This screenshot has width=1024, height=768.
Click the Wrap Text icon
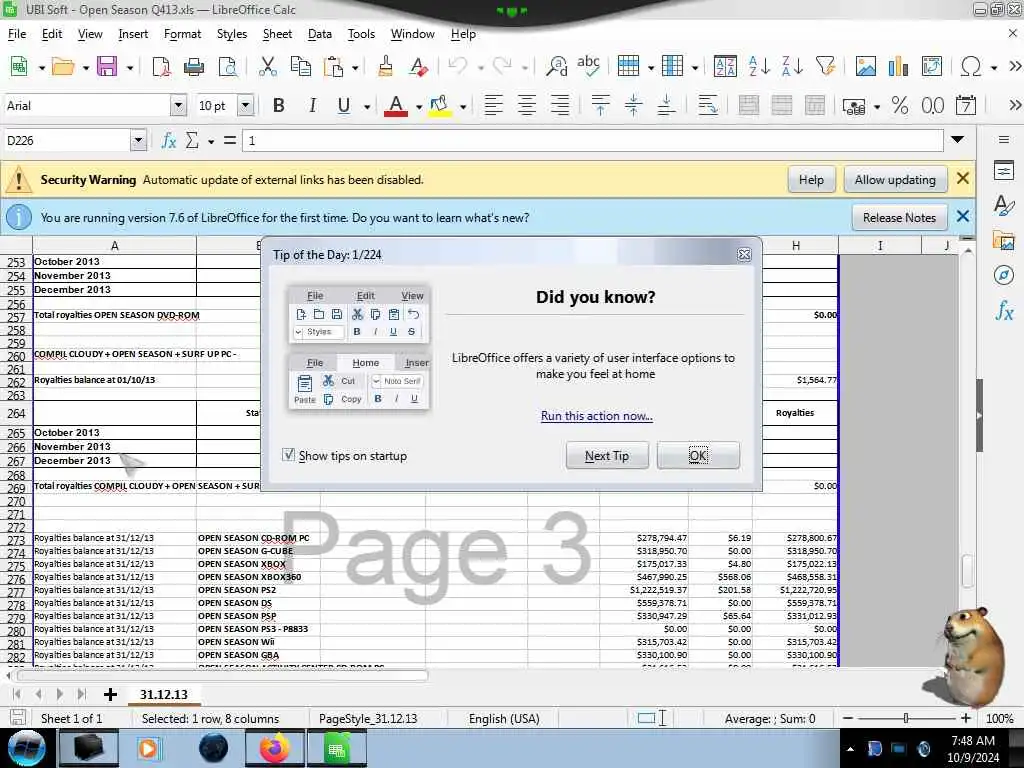[708, 105]
